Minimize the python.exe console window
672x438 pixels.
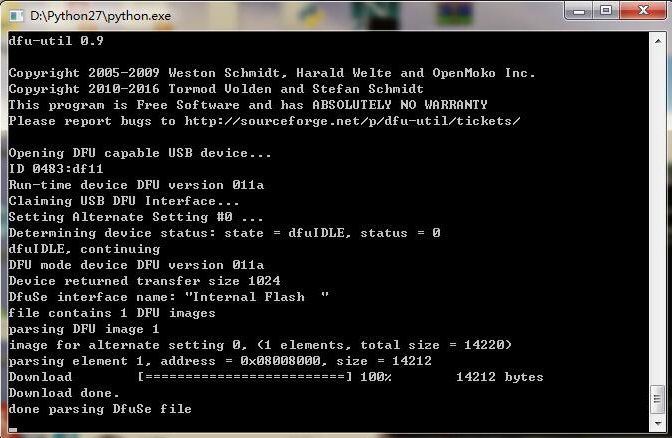(x=579, y=10)
